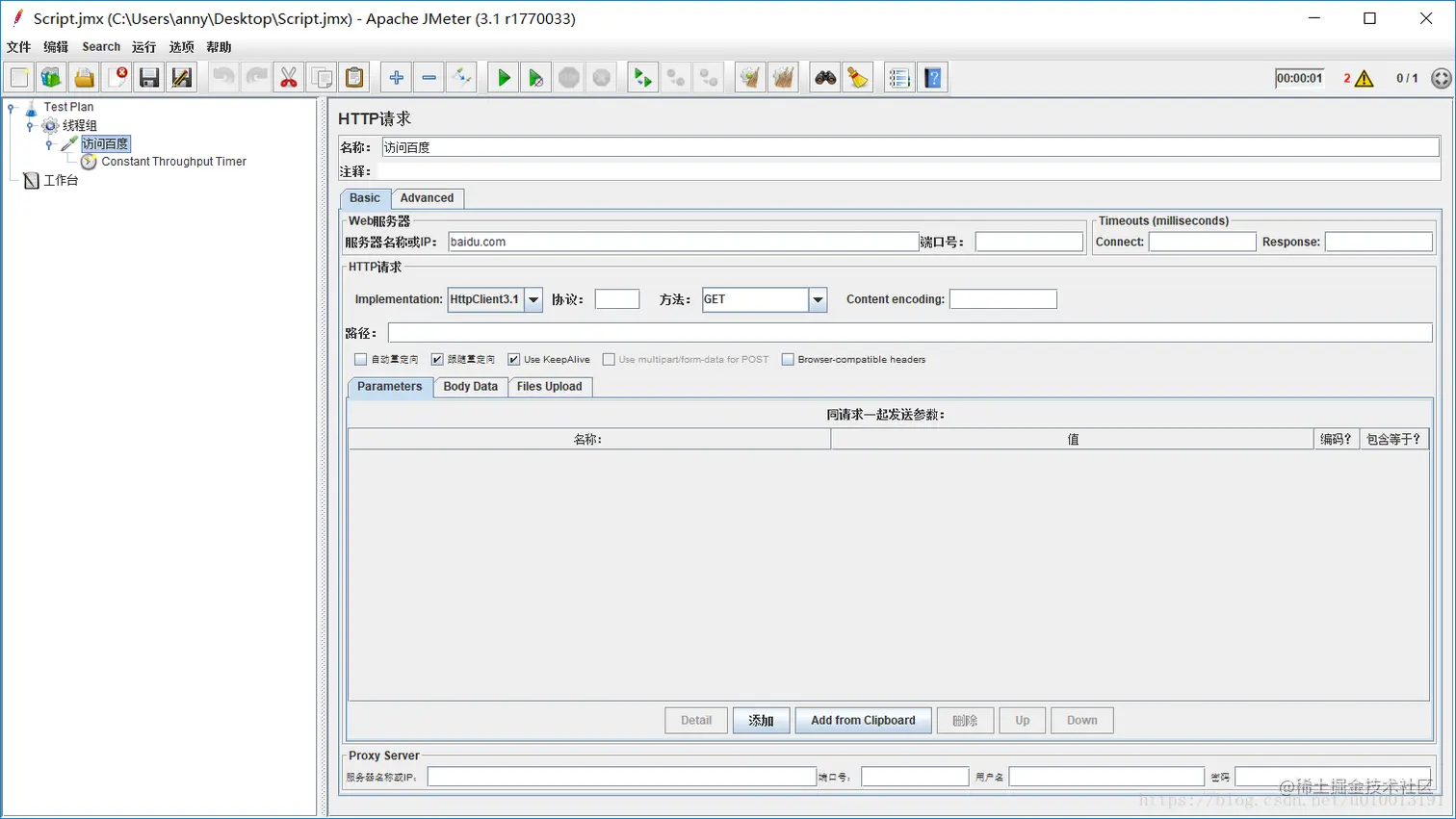Click the Down button

coord(1082,721)
